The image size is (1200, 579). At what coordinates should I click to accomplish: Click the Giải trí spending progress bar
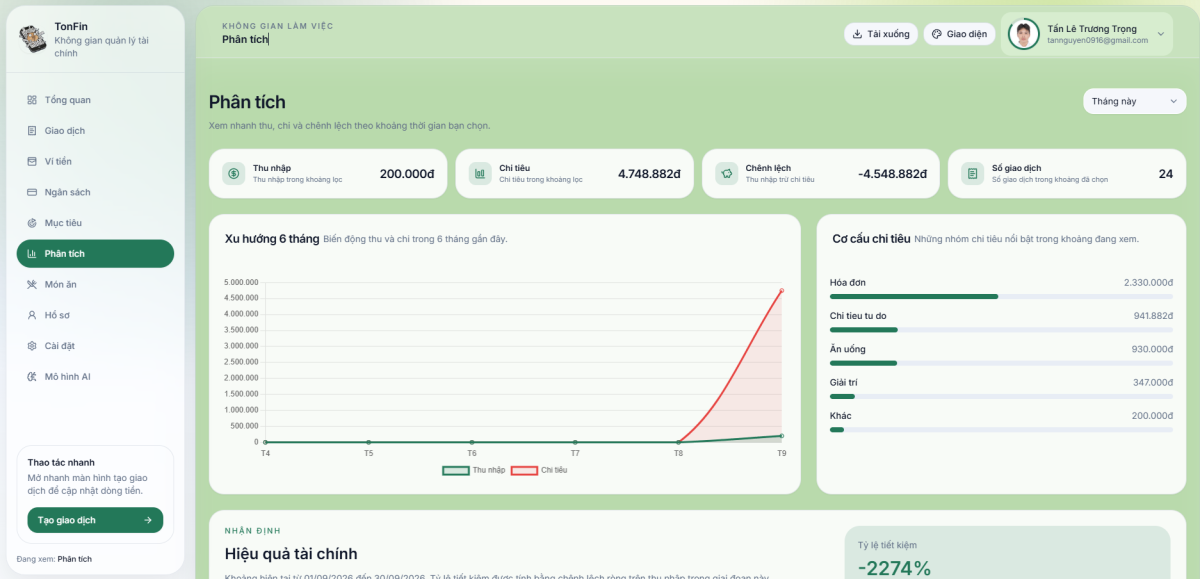pyautogui.click(x=1001, y=396)
